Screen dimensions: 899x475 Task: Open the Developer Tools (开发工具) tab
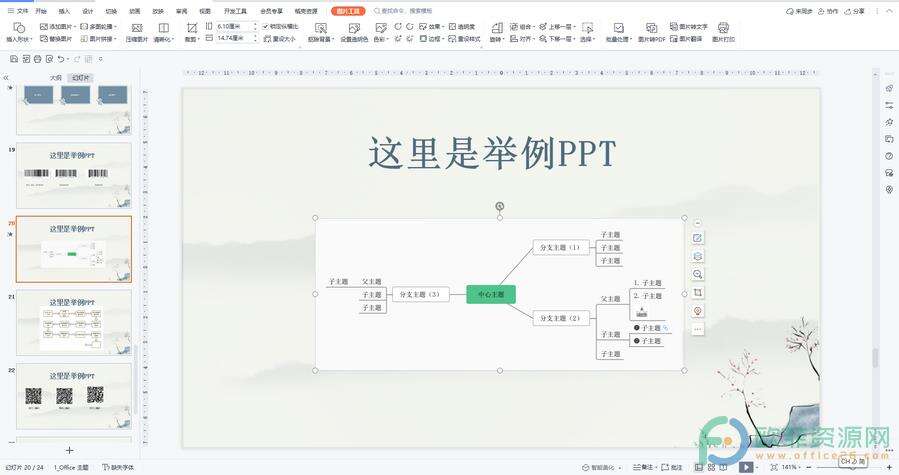(x=236, y=11)
